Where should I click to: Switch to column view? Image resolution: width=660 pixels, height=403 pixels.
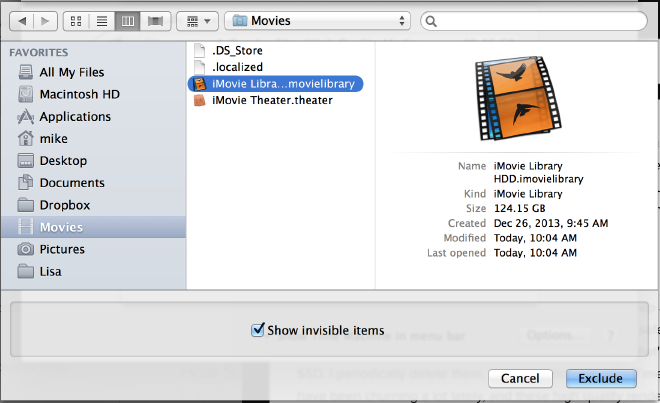[128, 21]
